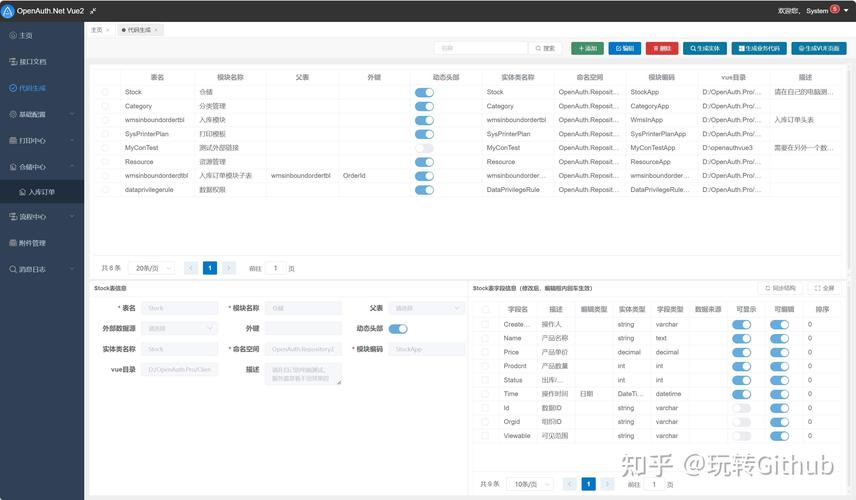This screenshot has height=500, width=856.
Task: Enable 动态头部 switch for MyConTest row
Action: [424, 148]
